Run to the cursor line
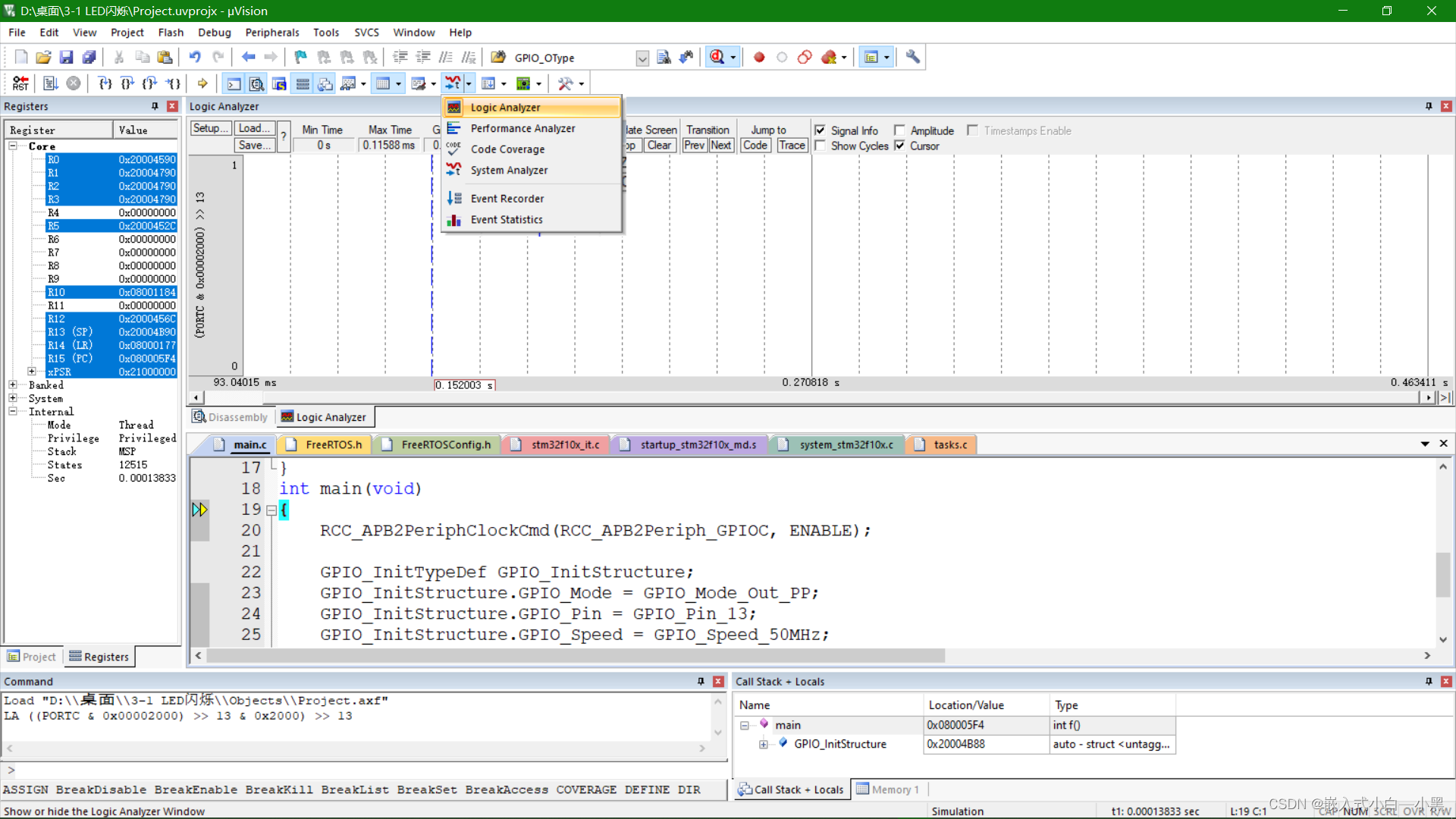 (x=173, y=83)
